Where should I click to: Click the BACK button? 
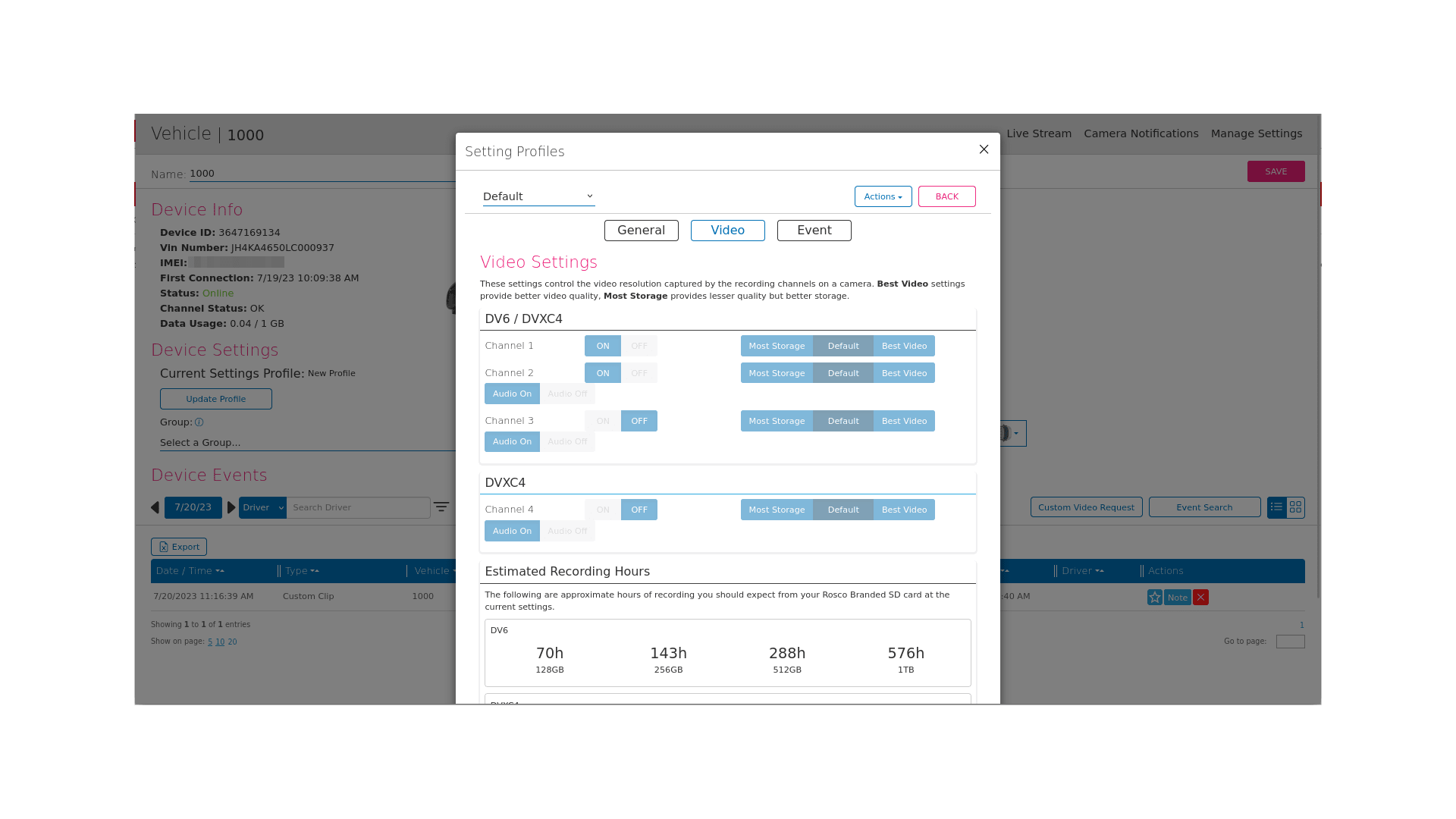[946, 196]
